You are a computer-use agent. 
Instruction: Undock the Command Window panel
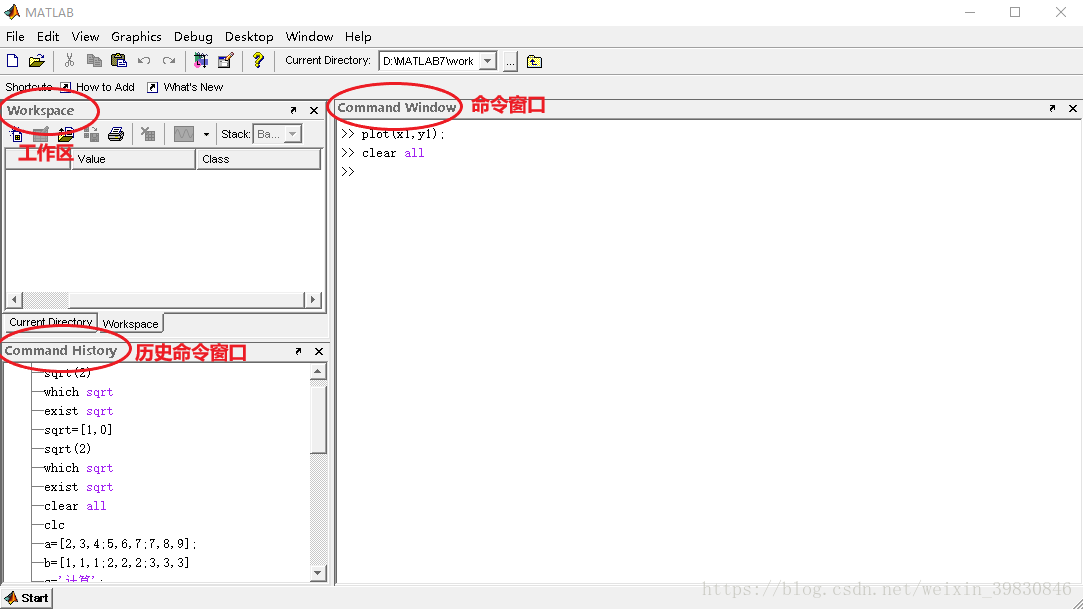tap(1053, 108)
